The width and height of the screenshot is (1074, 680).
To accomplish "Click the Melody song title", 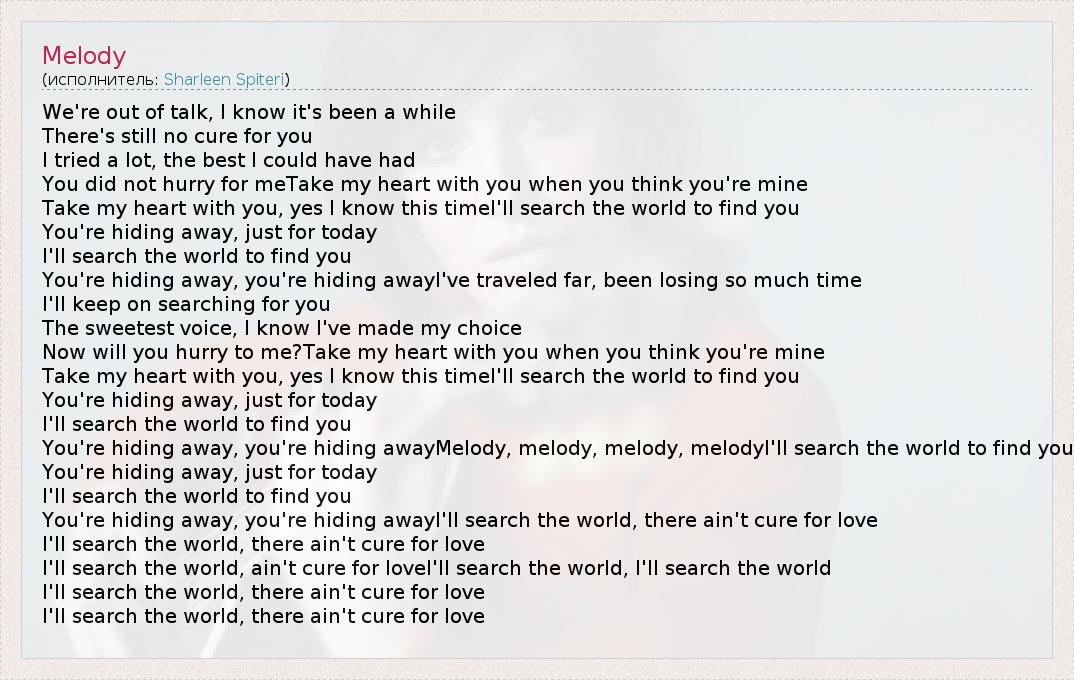I will click(84, 56).
